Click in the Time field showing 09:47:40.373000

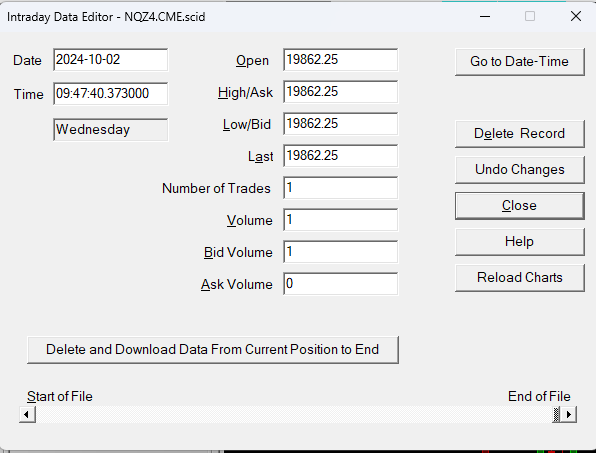click(110, 93)
